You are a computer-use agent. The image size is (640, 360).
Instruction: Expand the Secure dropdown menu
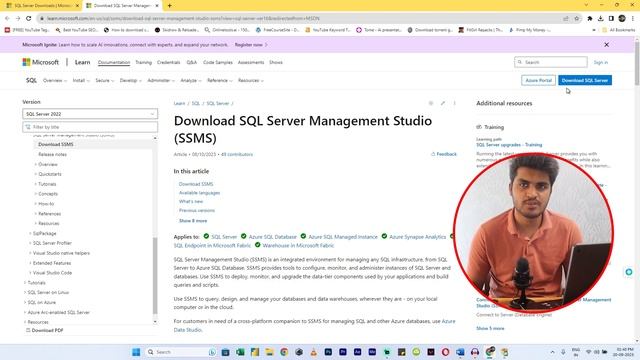coord(104,80)
